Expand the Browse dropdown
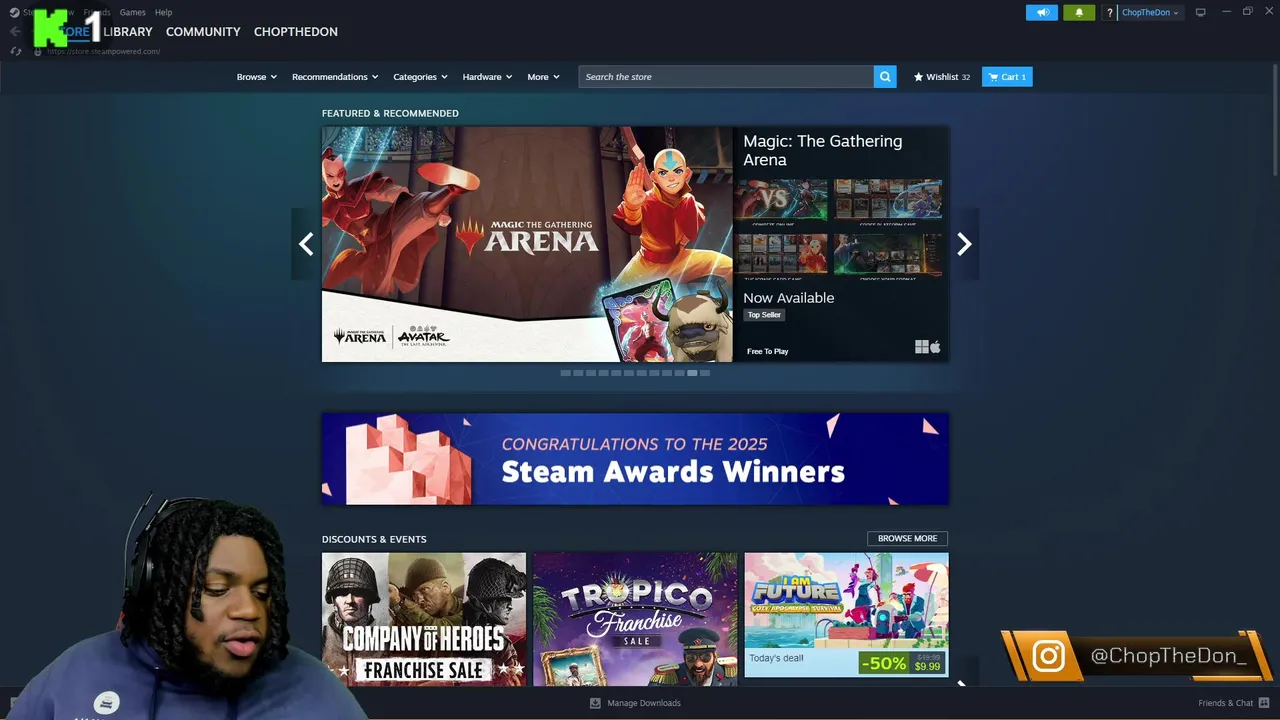 257,77
